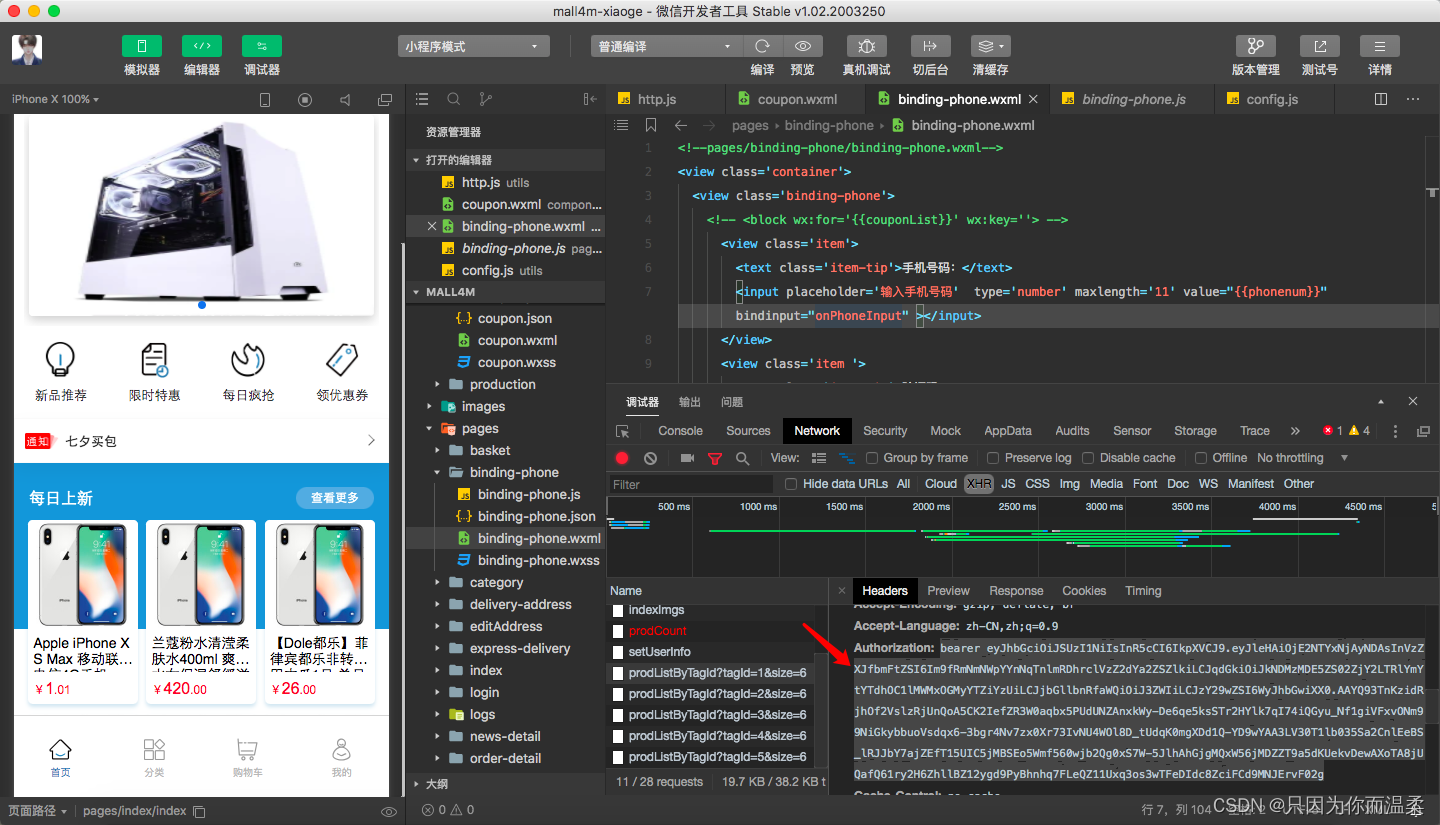Open iPhone X 100% device dropdown
This screenshot has height=825, width=1440.
tap(55, 99)
